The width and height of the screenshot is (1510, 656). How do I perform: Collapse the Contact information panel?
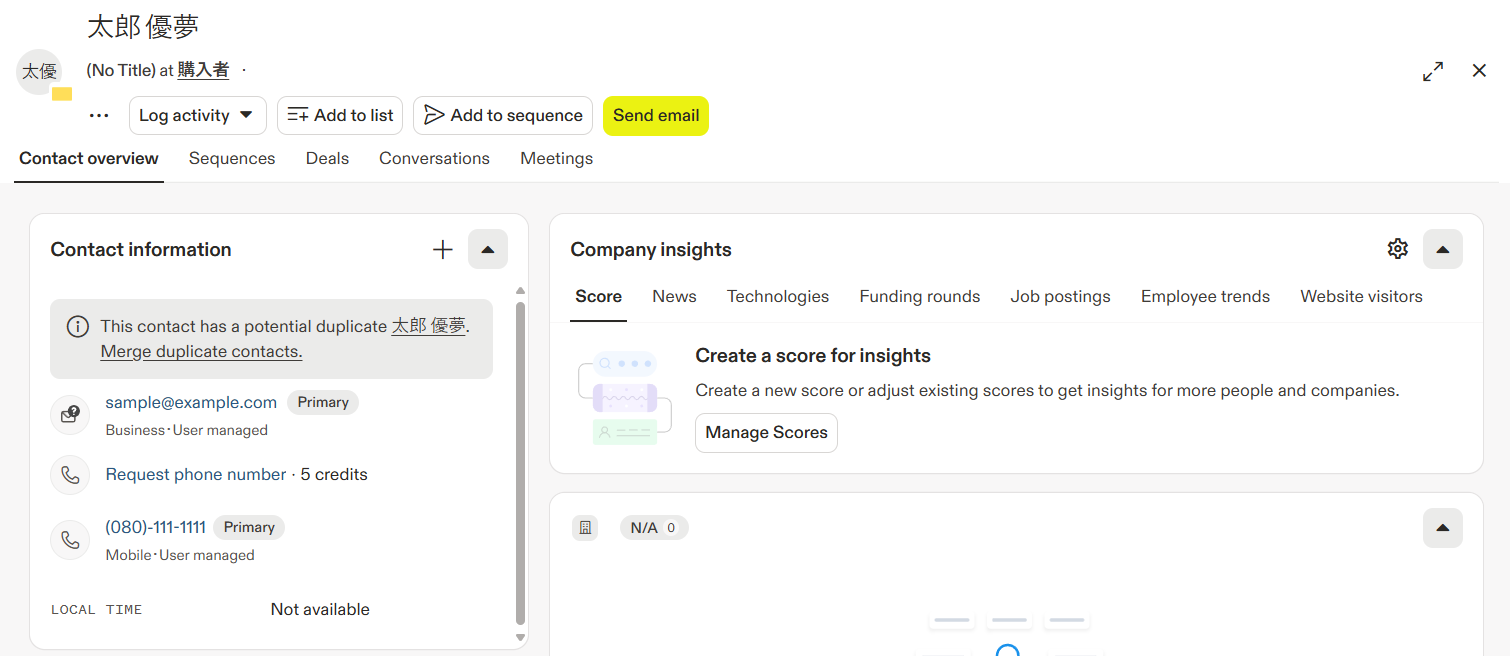(488, 250)
